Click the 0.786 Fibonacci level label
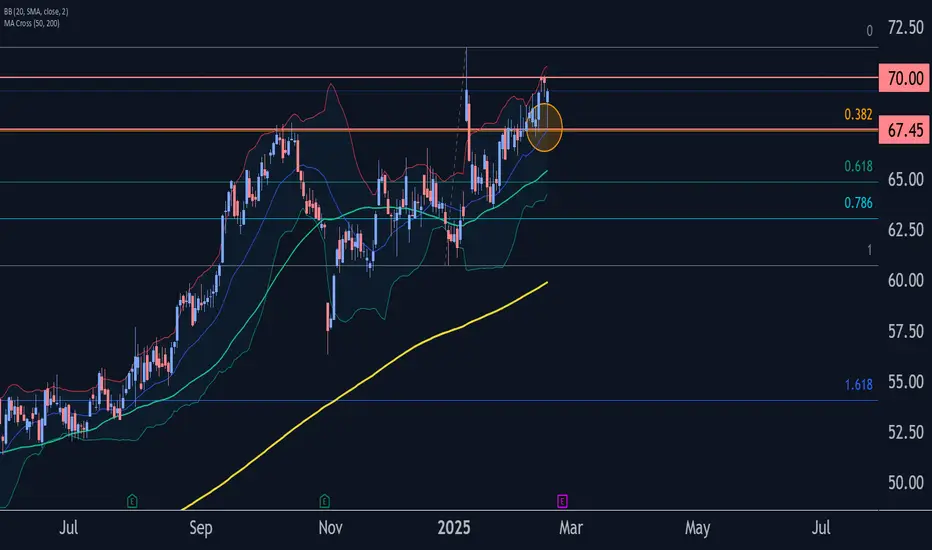Image resolution: width=932 pixels, height=550 pixels. (858, 203)
